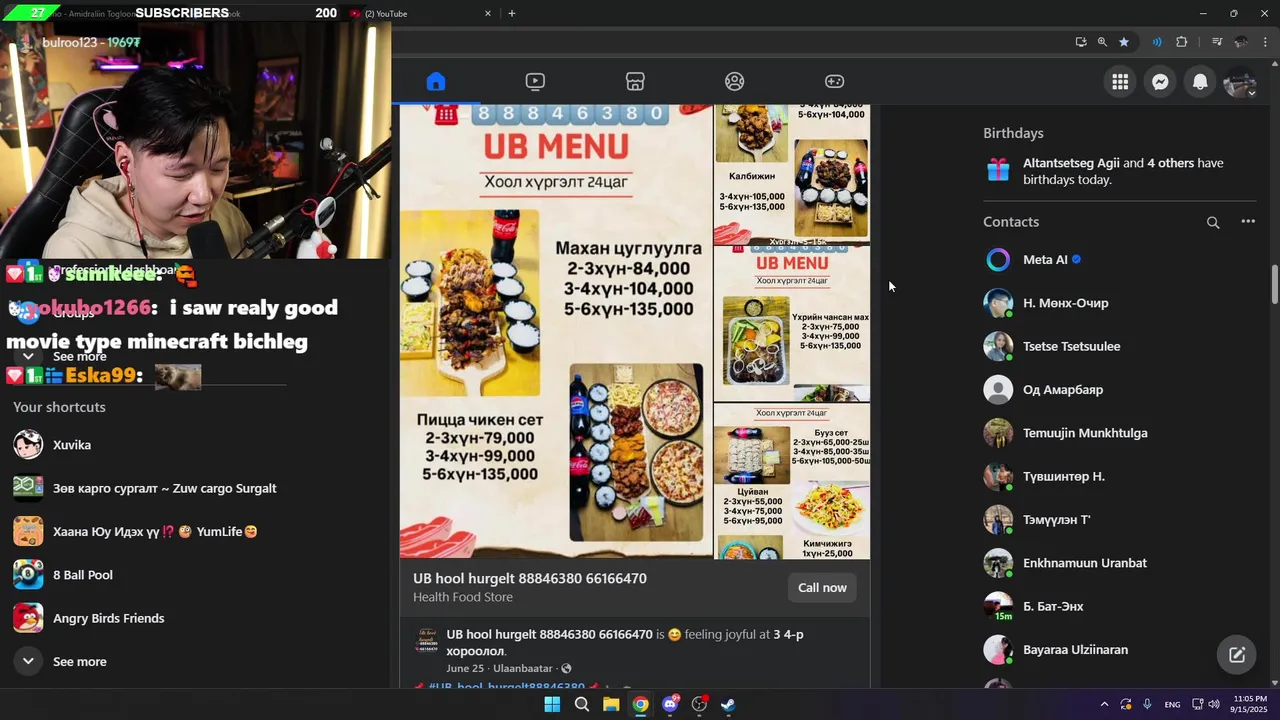Screen dimensions: 1280x720
Task: Open the Chrome extensions puzzle icon
Action: point(1182,42)
